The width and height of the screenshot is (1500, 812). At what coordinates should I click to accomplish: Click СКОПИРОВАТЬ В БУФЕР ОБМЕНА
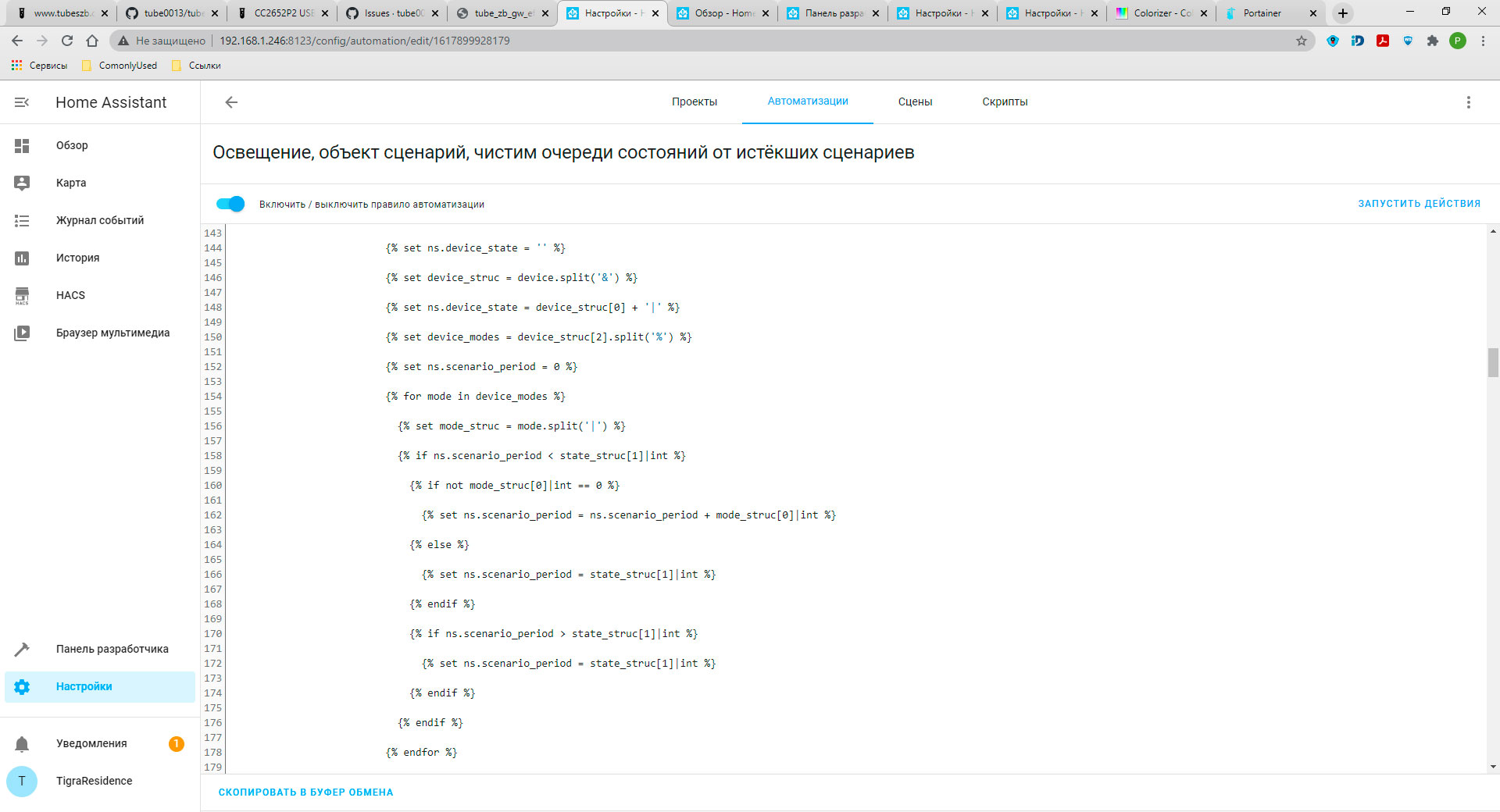(x=306, y=792)
